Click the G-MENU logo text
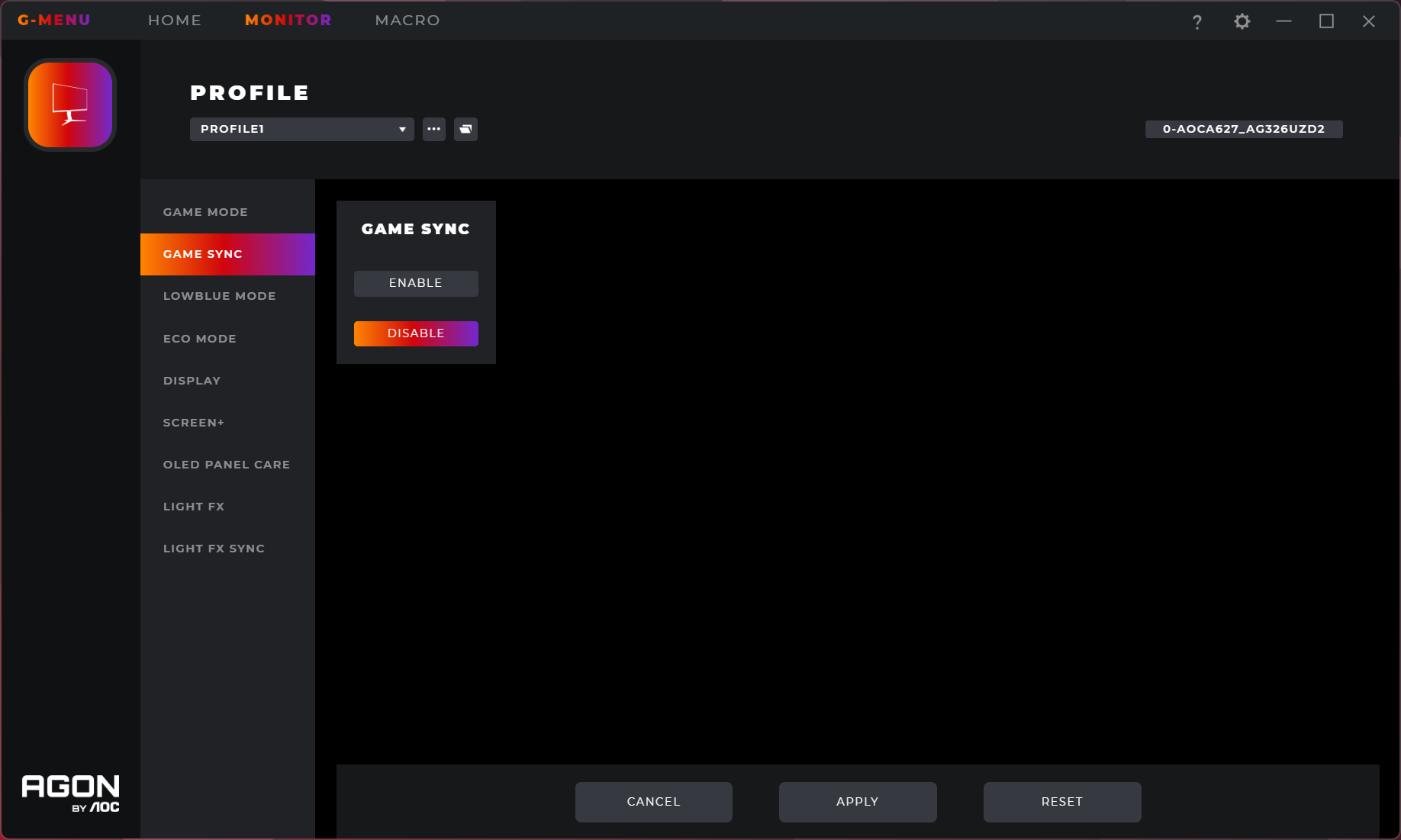The height and width of the screenshot is (840, 1401). click(x=54, y=20)
